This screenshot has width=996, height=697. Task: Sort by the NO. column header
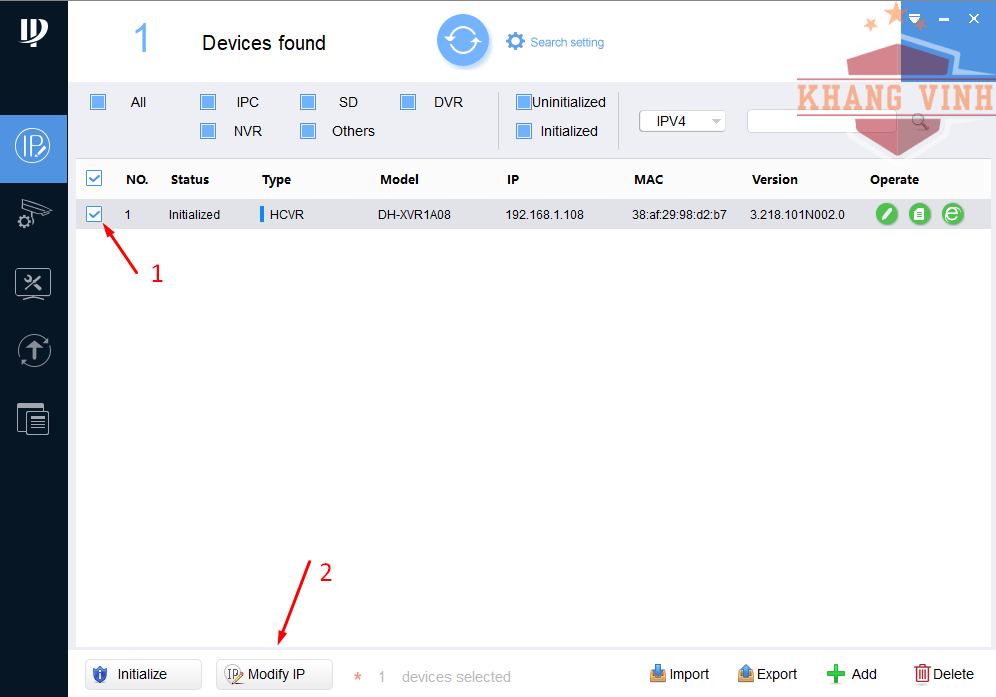[137, 179]
